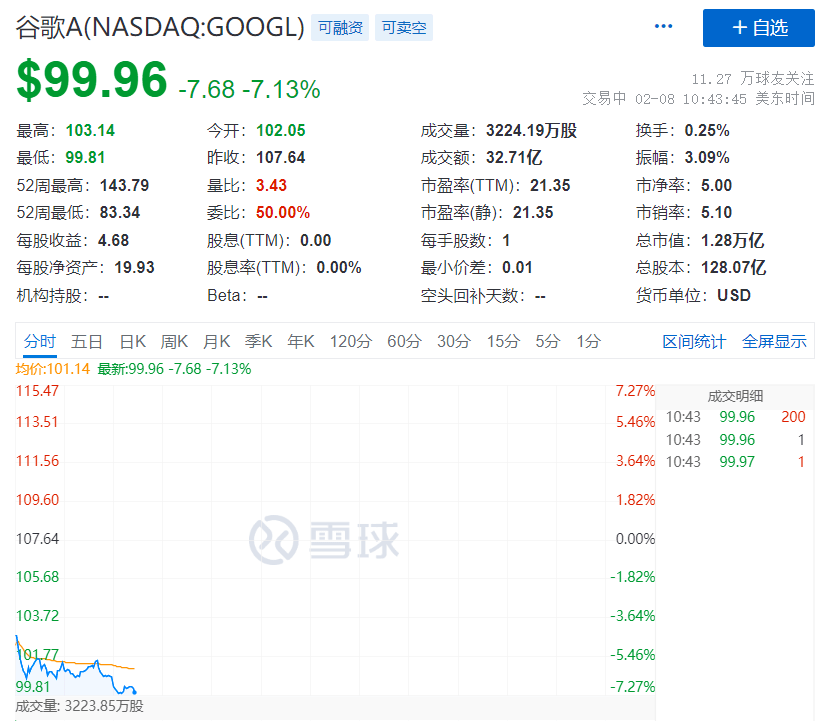The height and width of the screenshot is (721, 832).
Task: Click the 市盈率(TTM) value 21.35
Action: point(550,185)
